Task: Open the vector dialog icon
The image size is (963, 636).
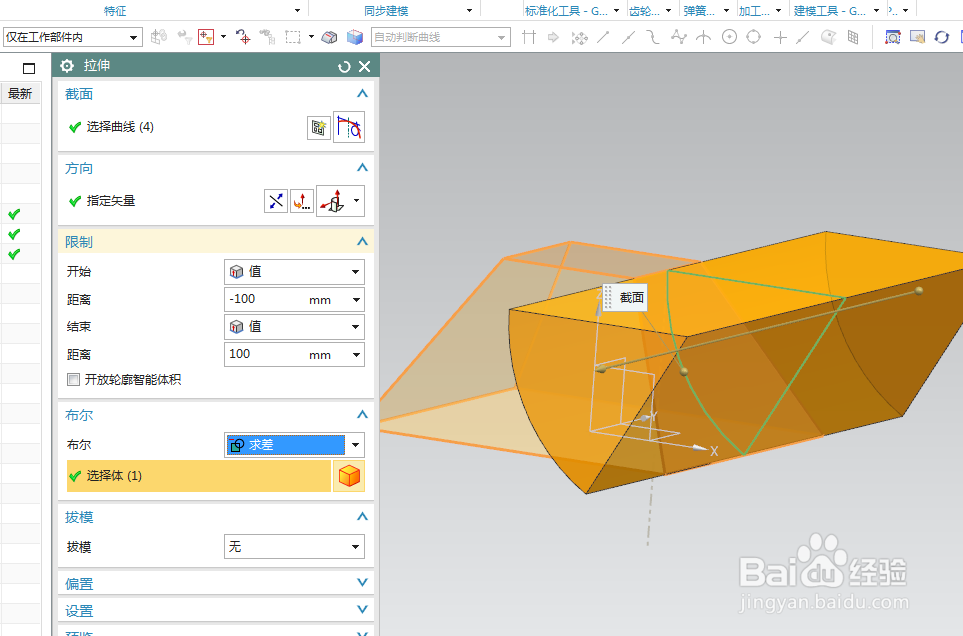Action: pyautogui.click(x=302, y=201)
